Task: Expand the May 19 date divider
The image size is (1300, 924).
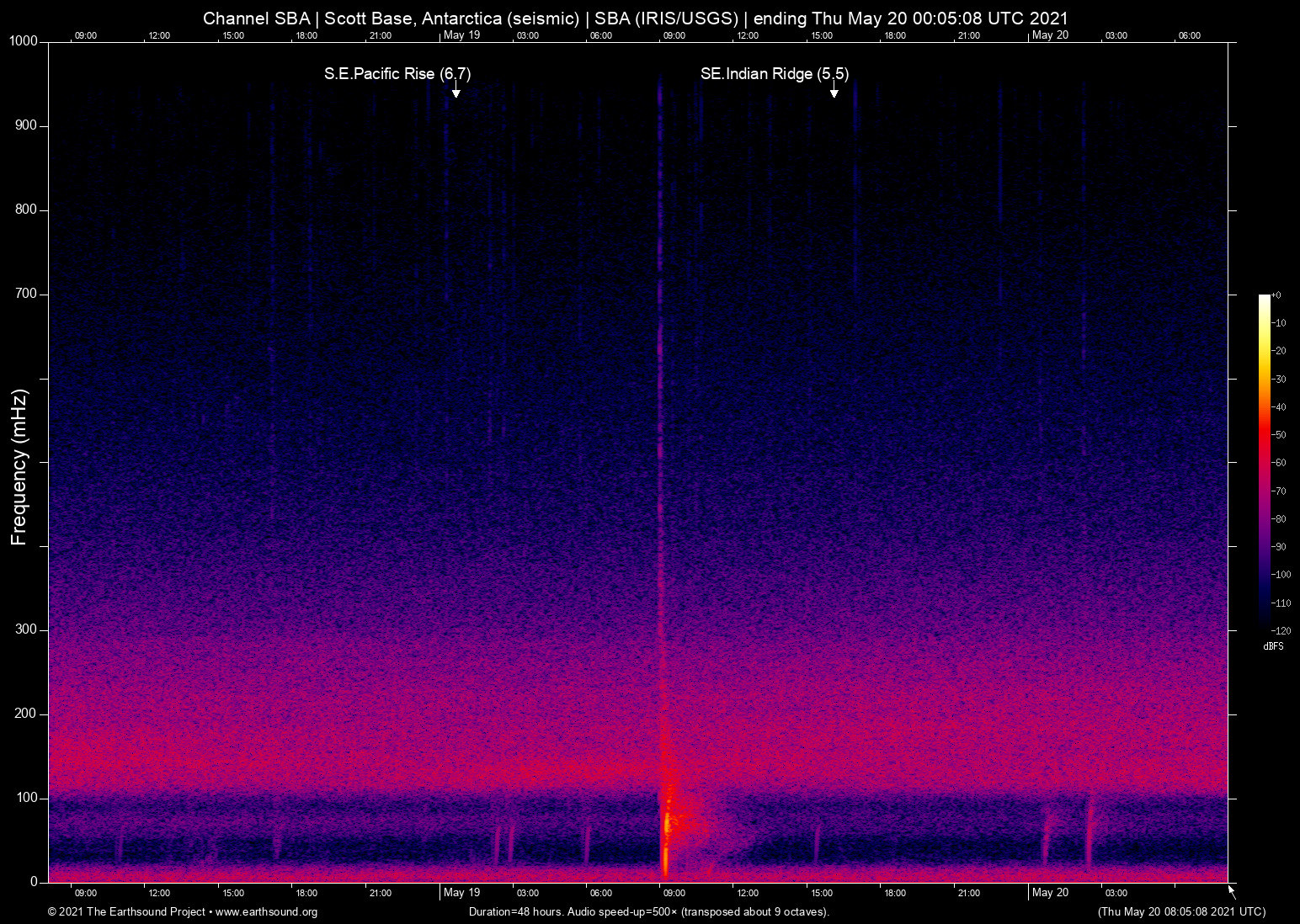Action: click(461, 35)
